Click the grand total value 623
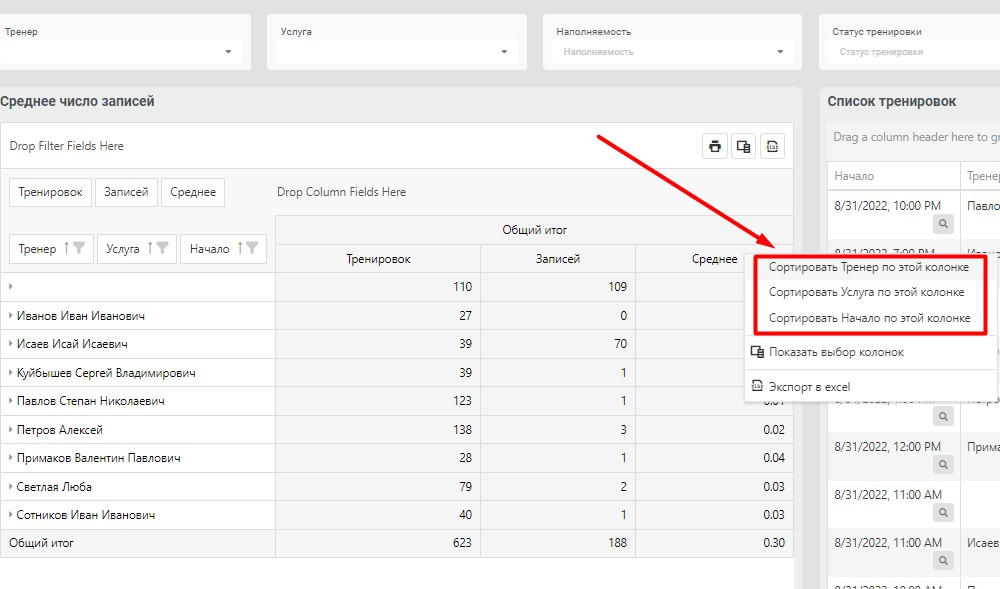 point(462,543)
